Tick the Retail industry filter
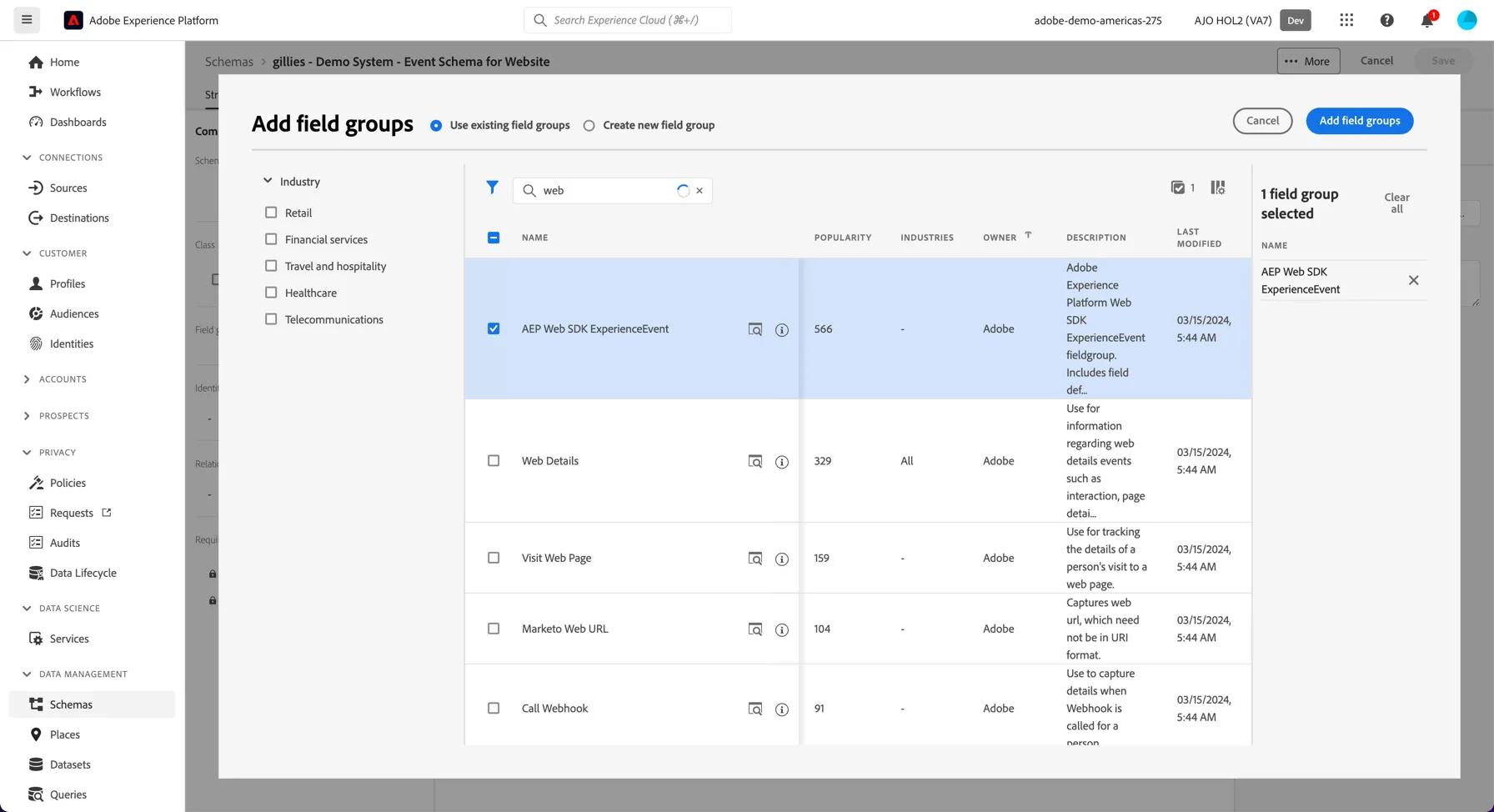 tap(271, 213)
